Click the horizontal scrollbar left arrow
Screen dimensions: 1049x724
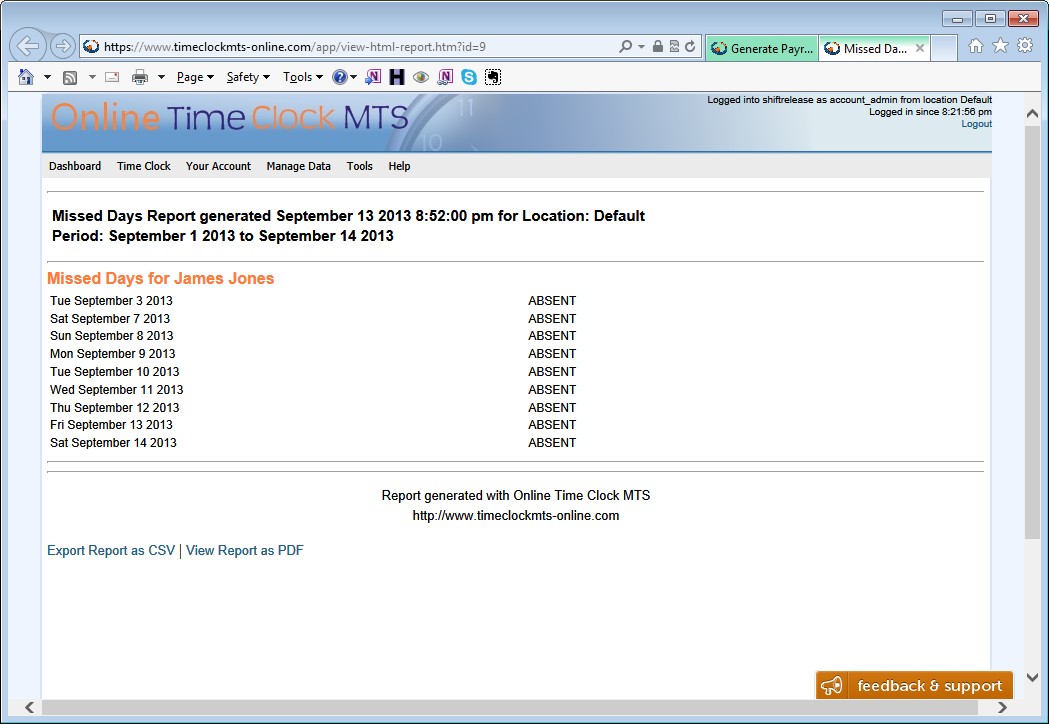29,707
